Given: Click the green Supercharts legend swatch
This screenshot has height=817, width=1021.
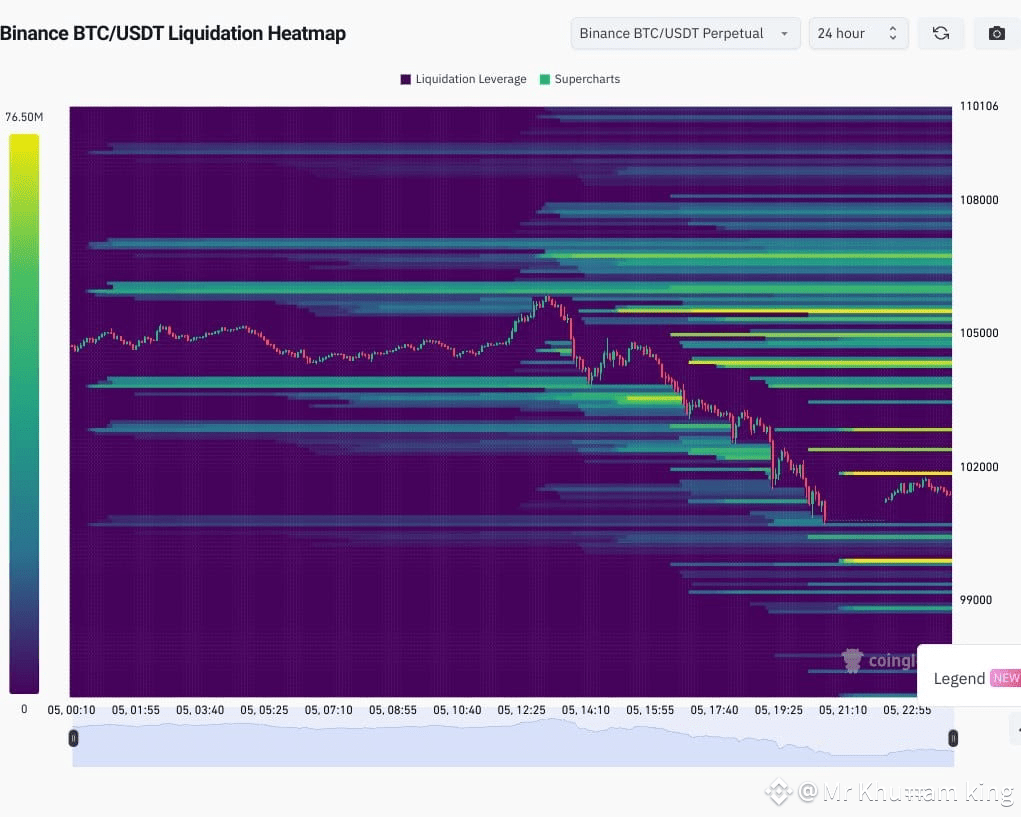Looking at the screenshot, I should coord(545,79).
